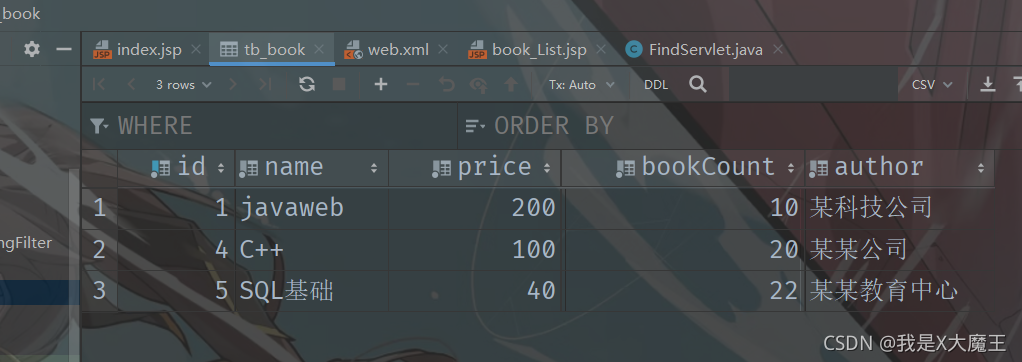The image size is (1022, 362).
Task: Click the WHERE filter funnel icon
Action: click(98, 125)
